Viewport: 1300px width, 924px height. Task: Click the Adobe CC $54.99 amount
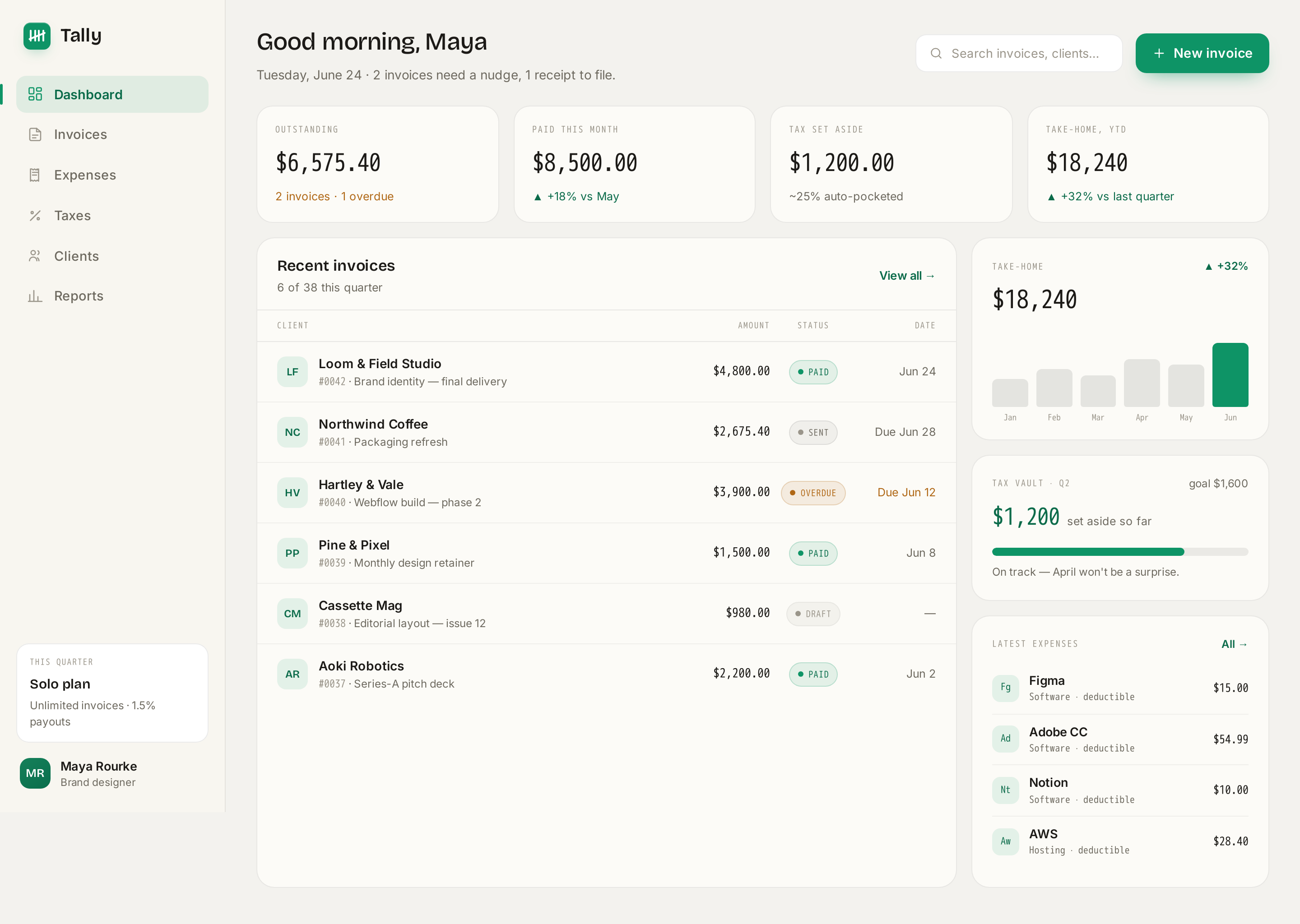[1230, 739]
